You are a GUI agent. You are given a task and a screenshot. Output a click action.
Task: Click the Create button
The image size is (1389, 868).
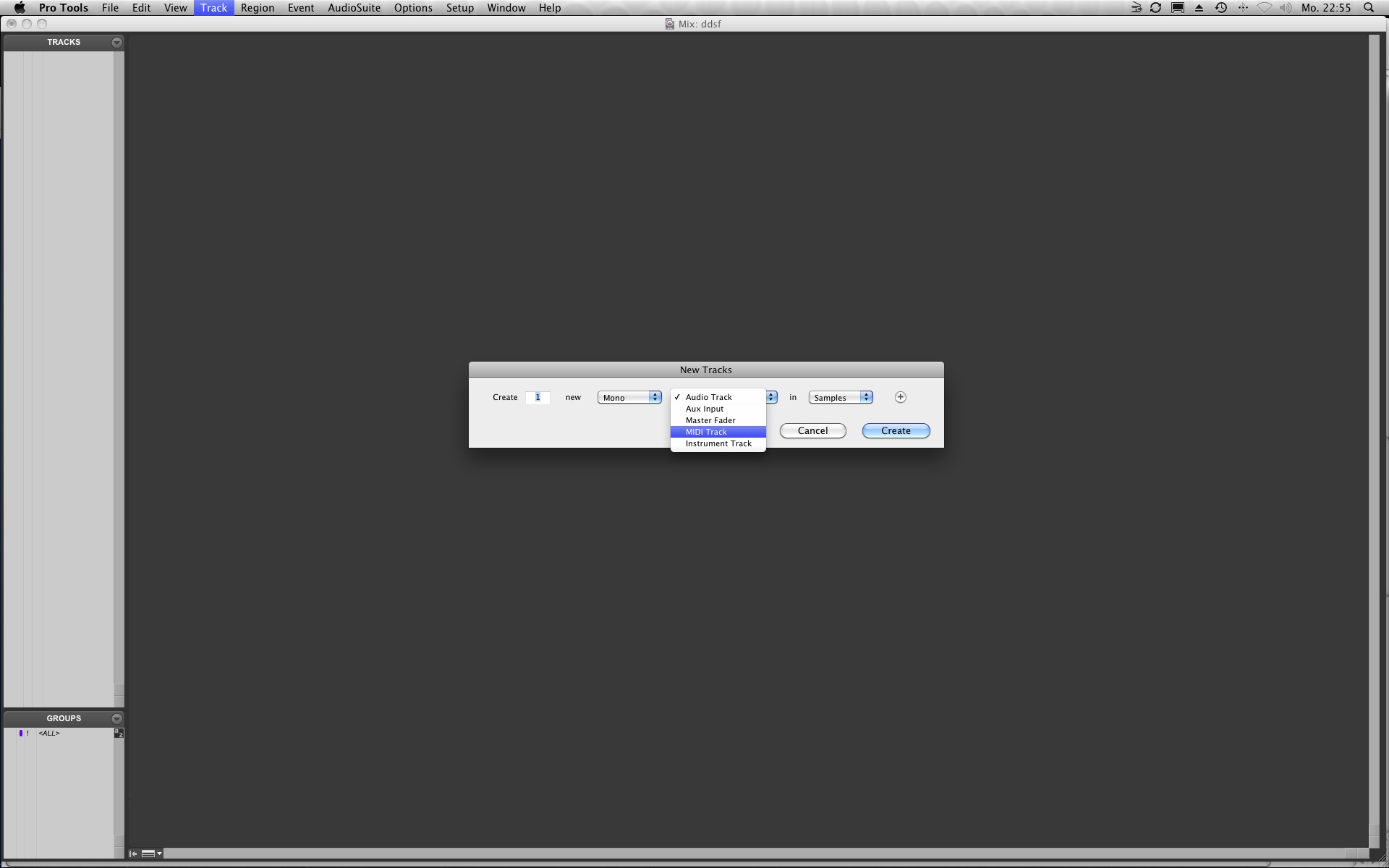click(896, 430)
